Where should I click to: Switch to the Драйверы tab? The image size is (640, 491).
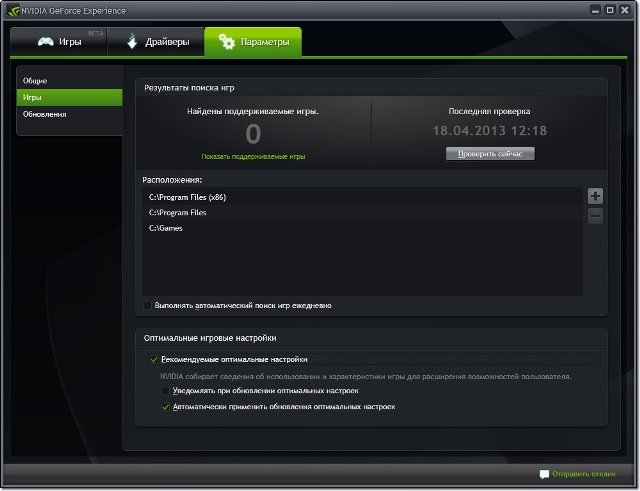click(156, 41)
